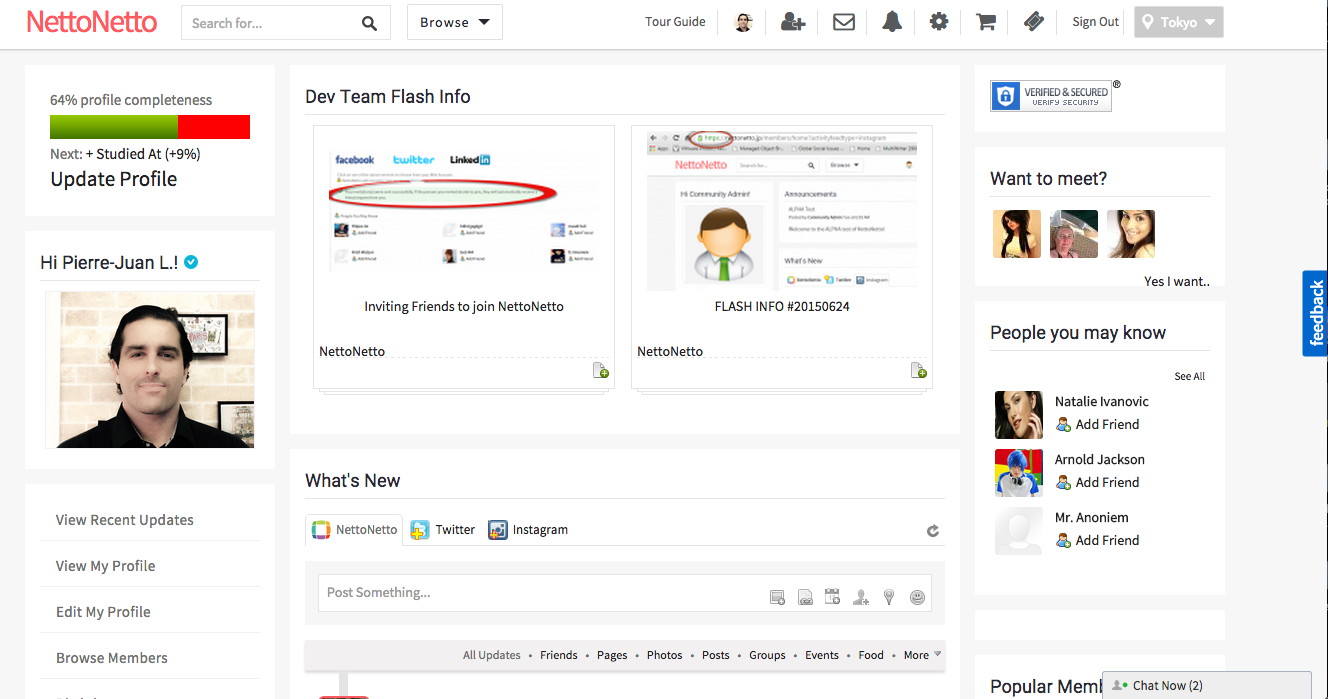
Task: Click add icon under FLASH INFO card
Action: pos(919,371)
